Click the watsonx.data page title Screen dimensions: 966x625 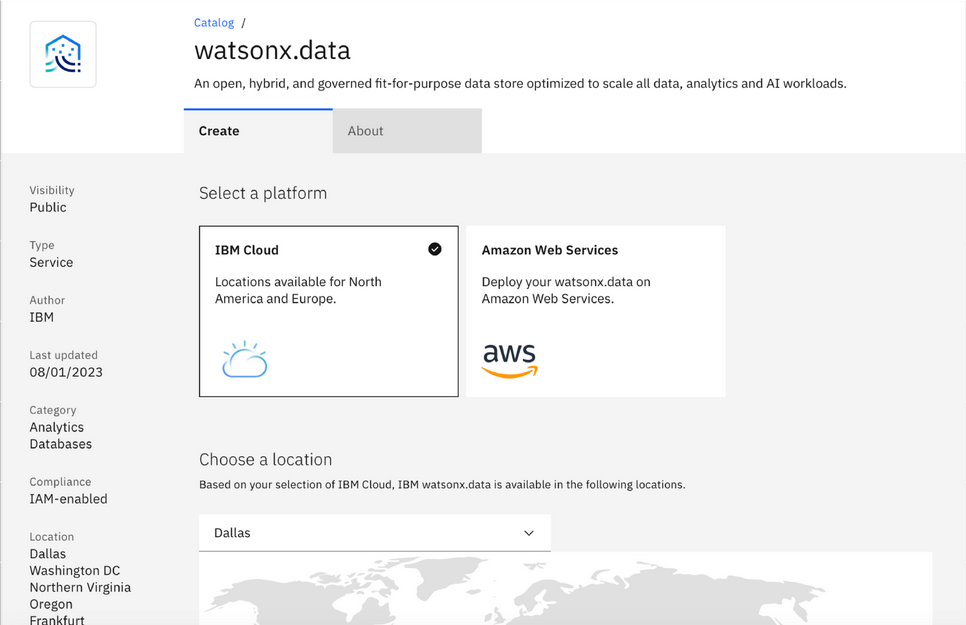point(272,50)
